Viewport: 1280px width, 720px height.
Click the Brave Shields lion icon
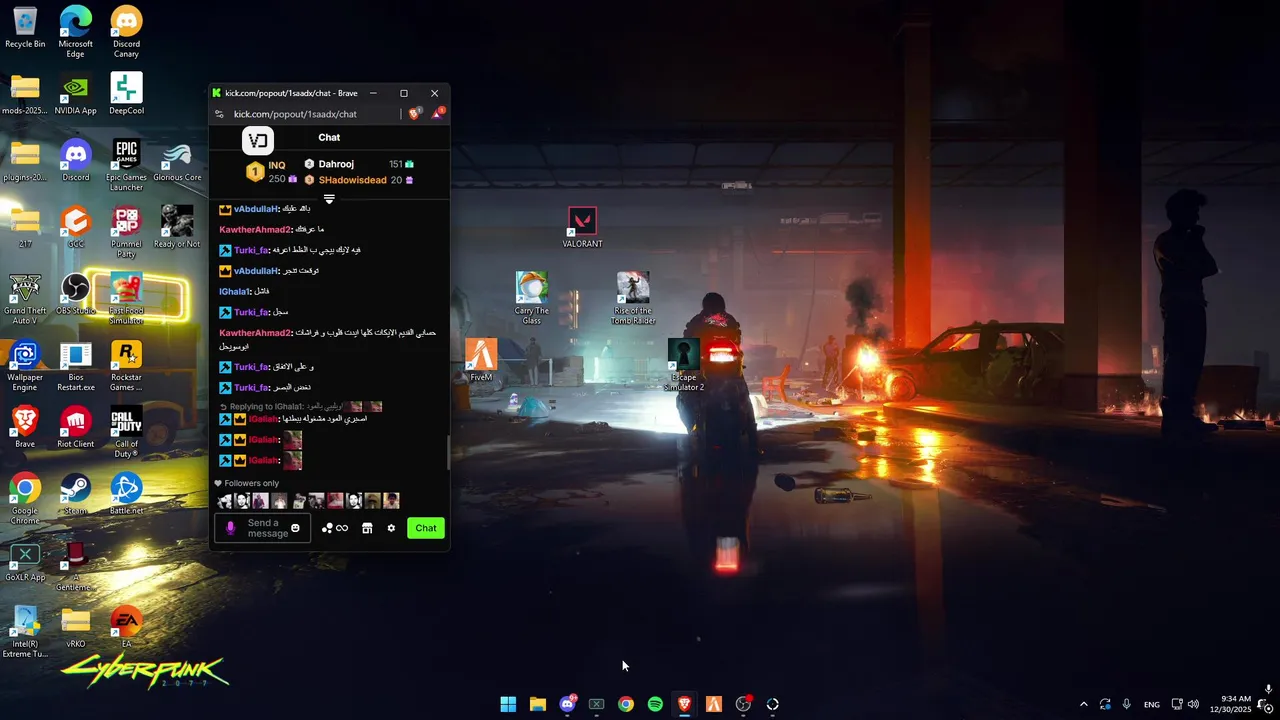tap(414, 114)
